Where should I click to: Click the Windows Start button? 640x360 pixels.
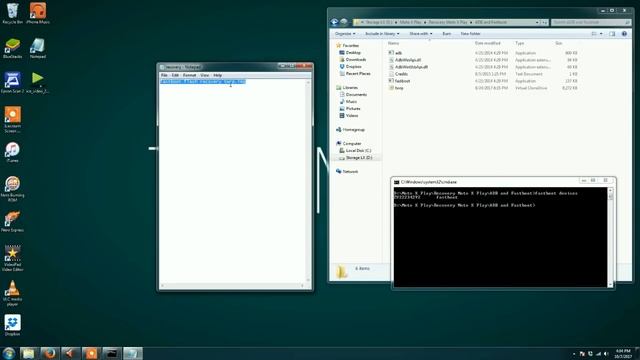coord(9,353)
